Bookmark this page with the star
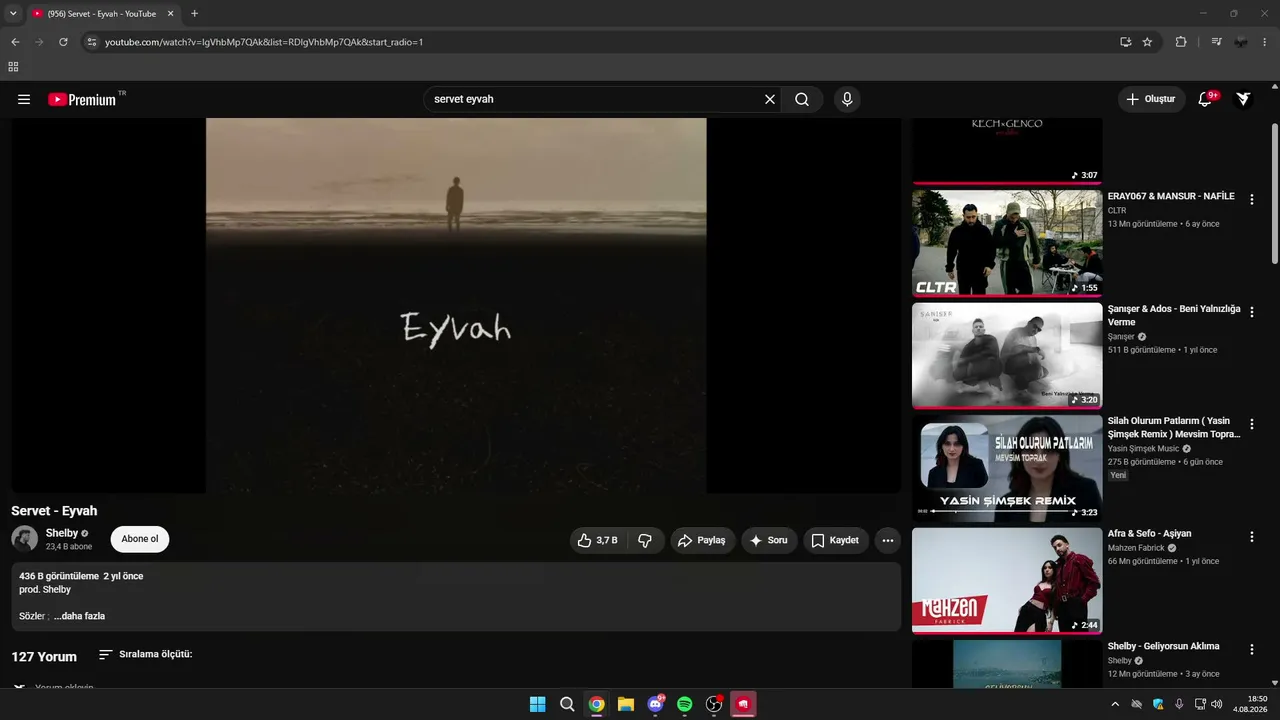Screen dimensions: 1280x720 1147,42
